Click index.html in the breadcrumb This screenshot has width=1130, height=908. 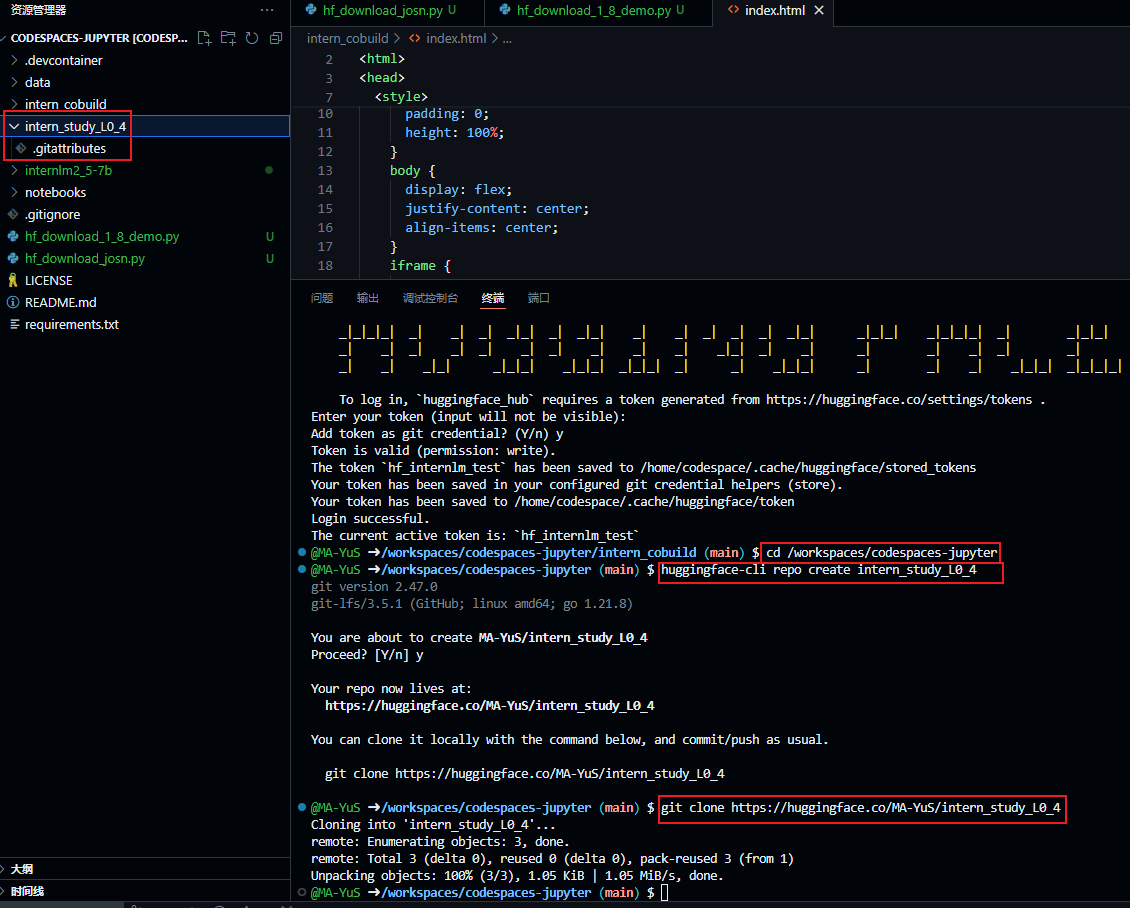455,38
